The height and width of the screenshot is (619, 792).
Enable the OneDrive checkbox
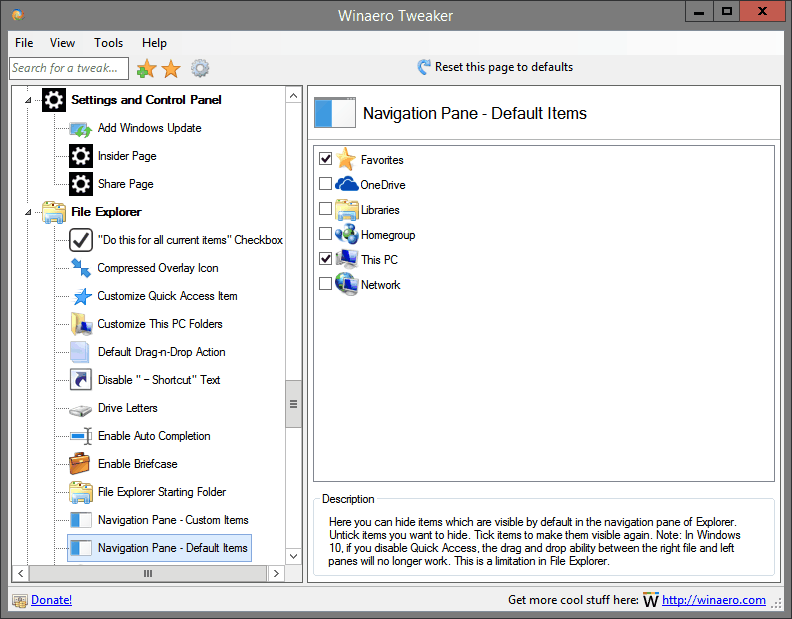click(x=326, y=183)
